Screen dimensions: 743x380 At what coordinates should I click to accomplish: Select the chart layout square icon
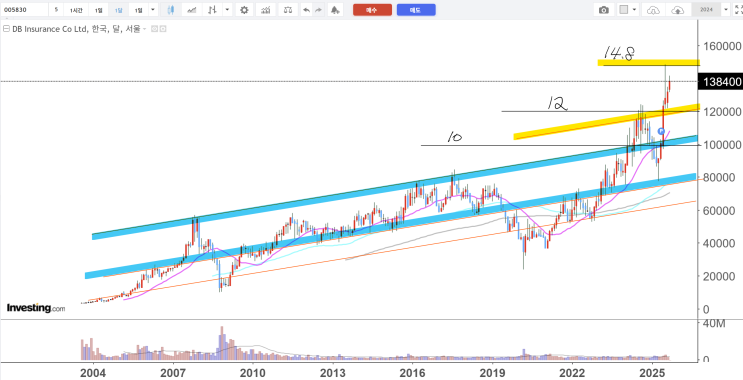(624, 10)
